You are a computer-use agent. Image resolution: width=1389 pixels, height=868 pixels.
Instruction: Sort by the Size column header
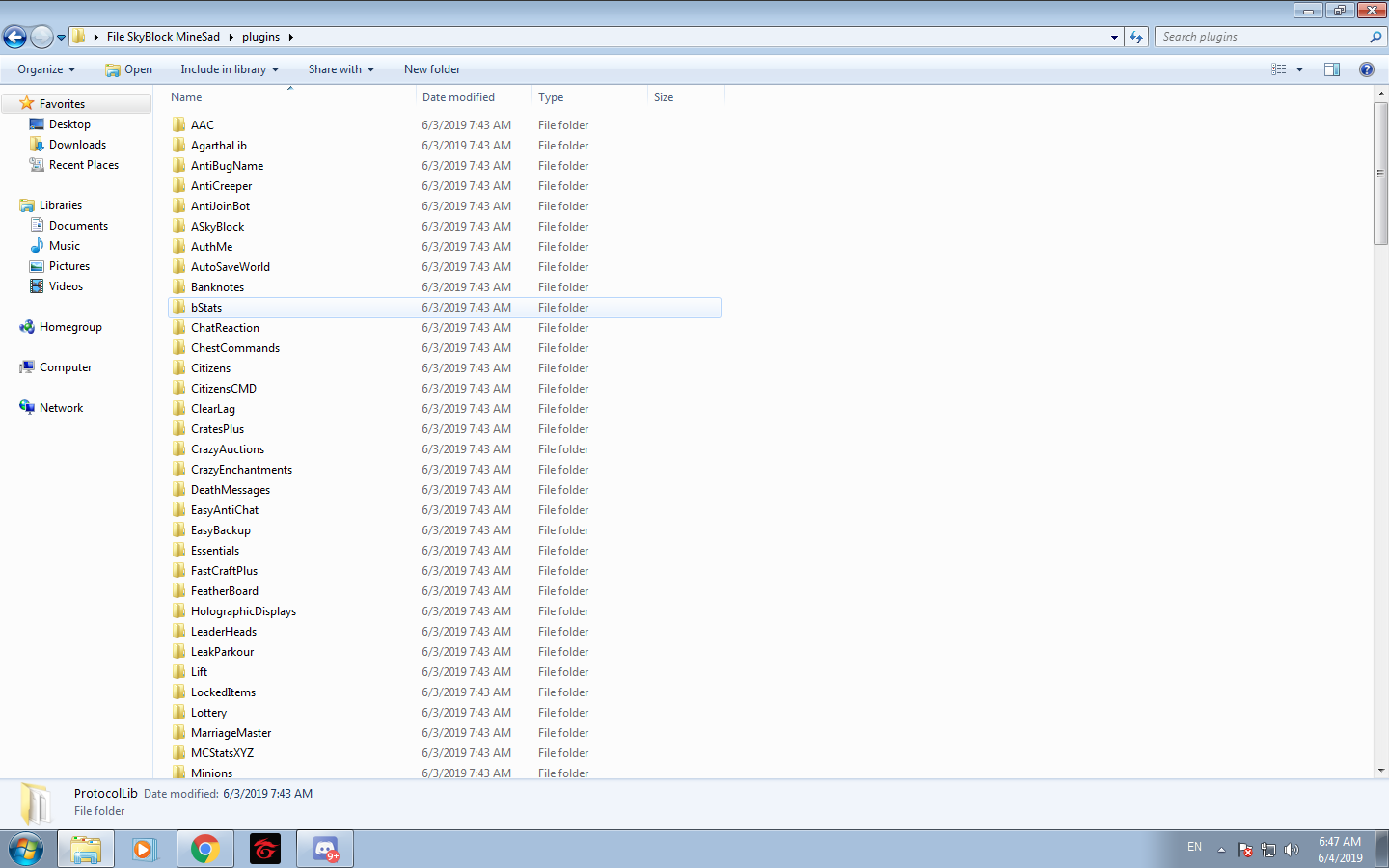(x=686, y=97)
